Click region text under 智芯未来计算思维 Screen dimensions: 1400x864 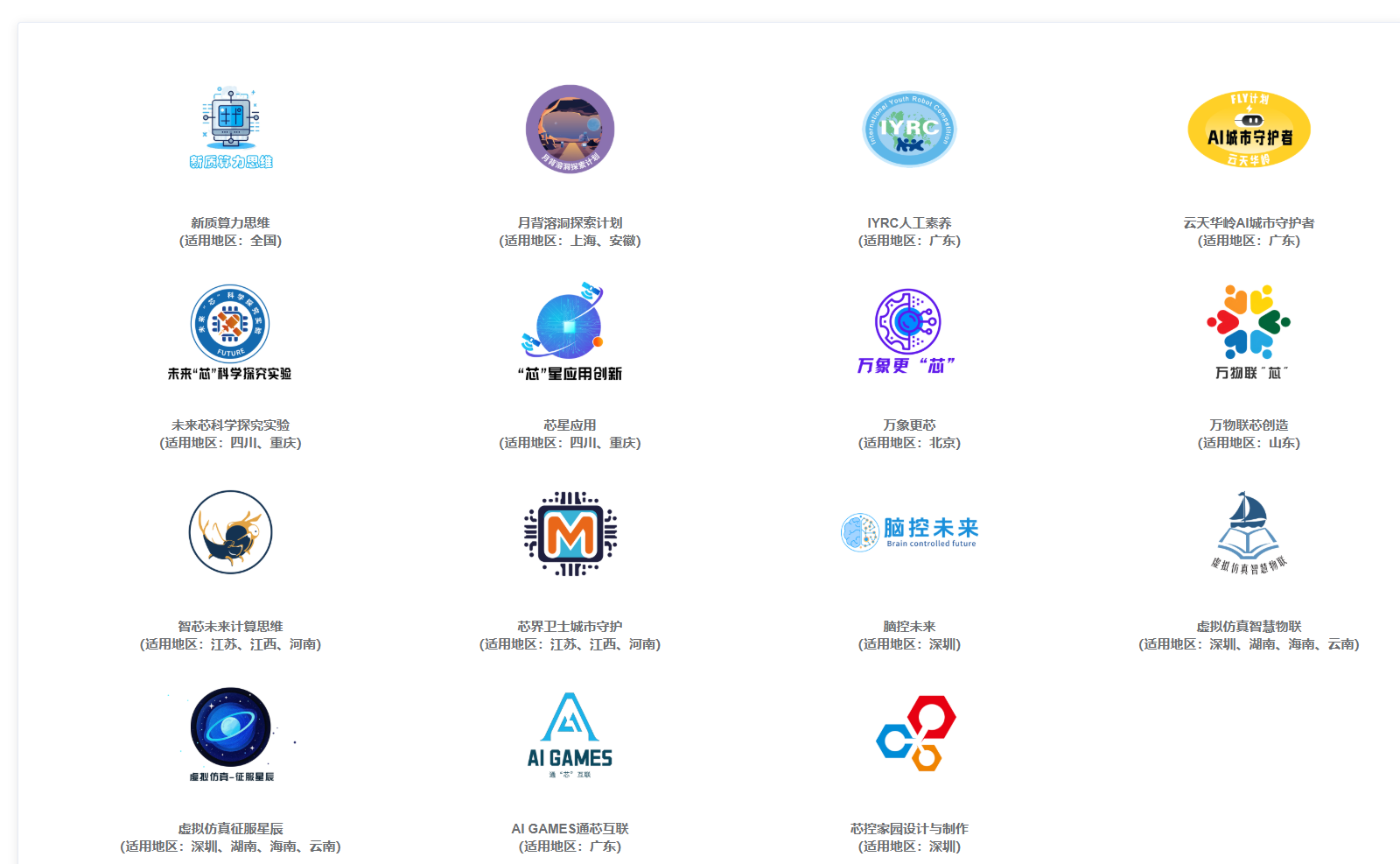230,644
